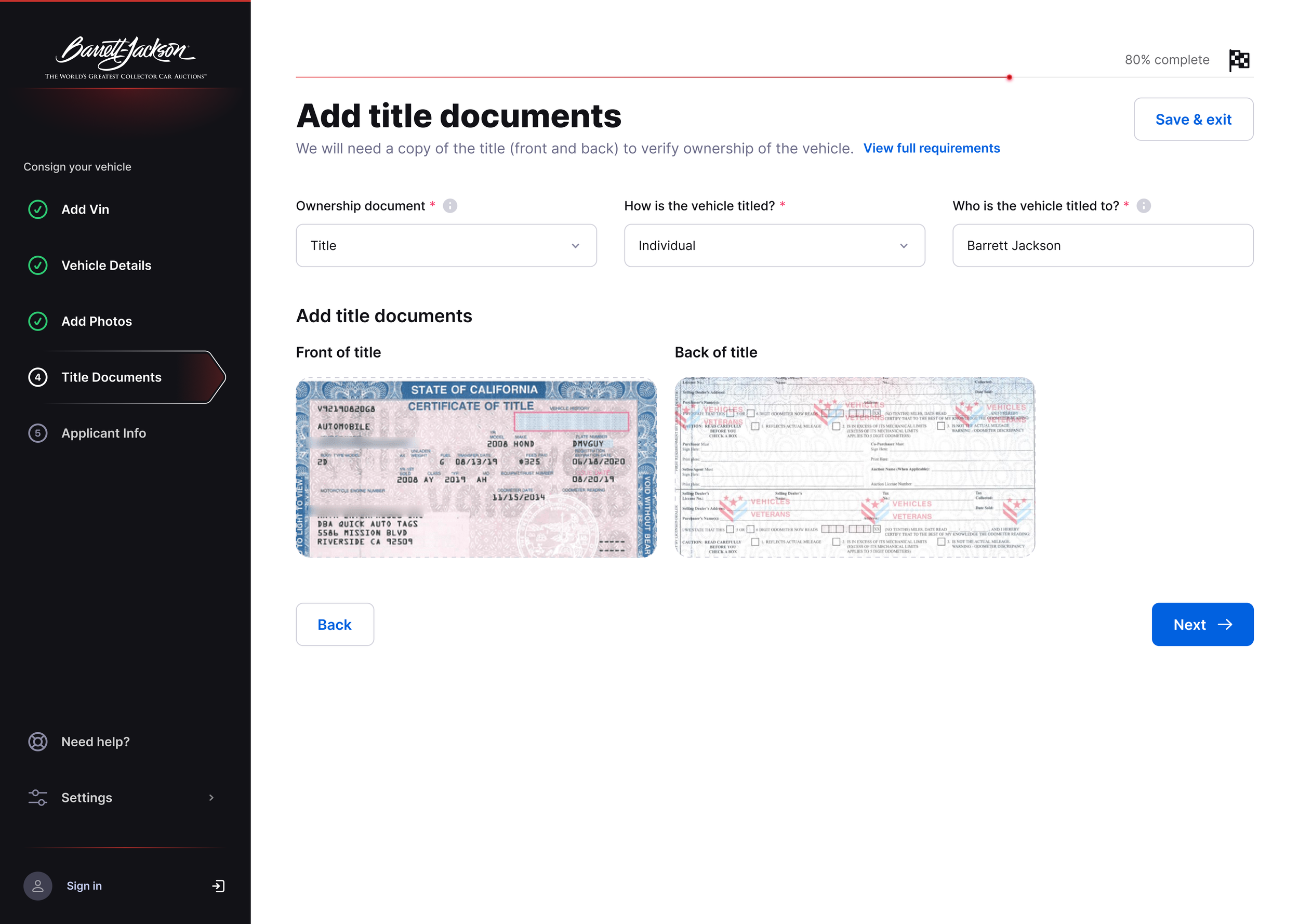Screen dimensions: 1299x924
Task: Click the Sign in link
Action: pos(84,886)
